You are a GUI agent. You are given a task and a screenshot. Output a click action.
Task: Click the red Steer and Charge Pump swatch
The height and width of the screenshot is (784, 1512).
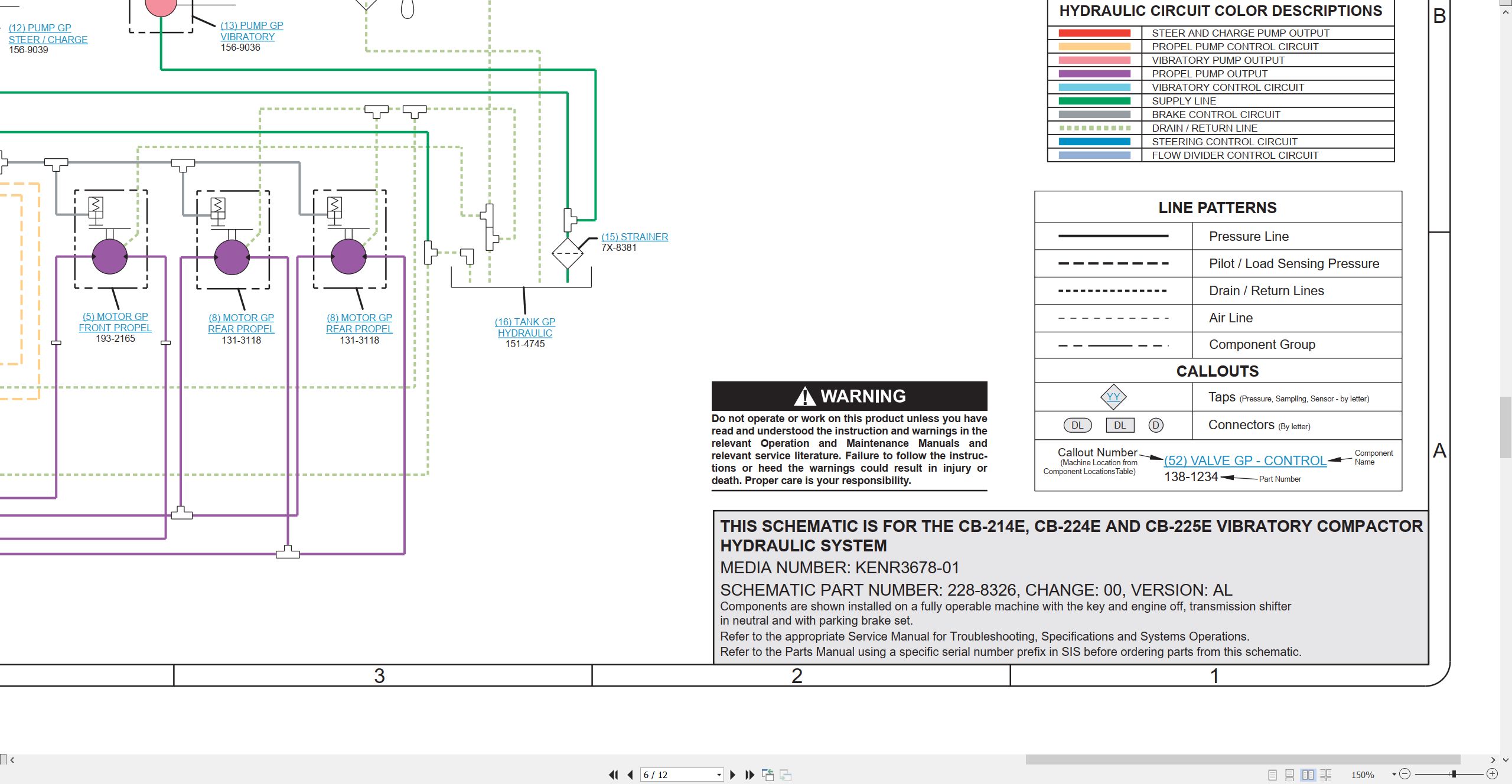point(1094,33)
